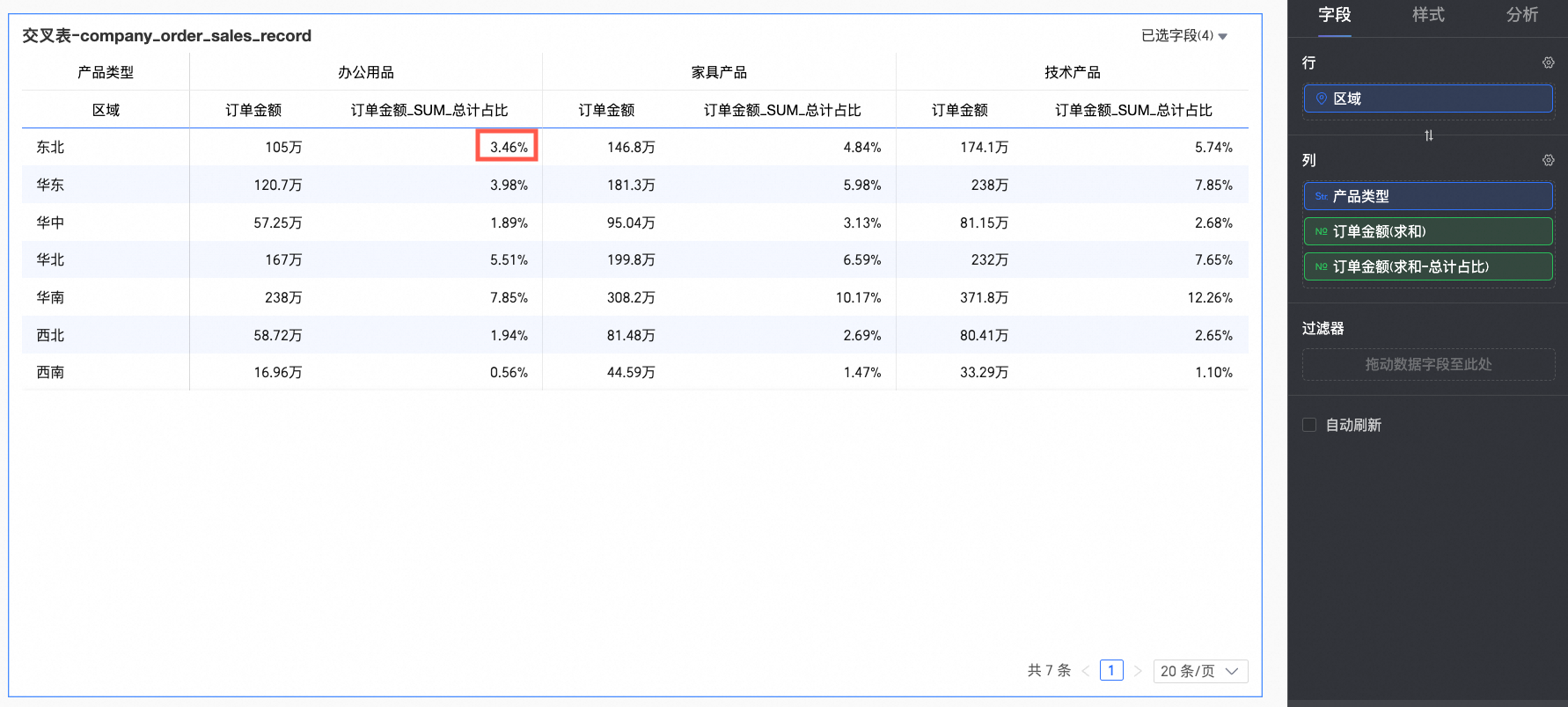Switch to the 样式 tab

click(x=1428, y=15)
